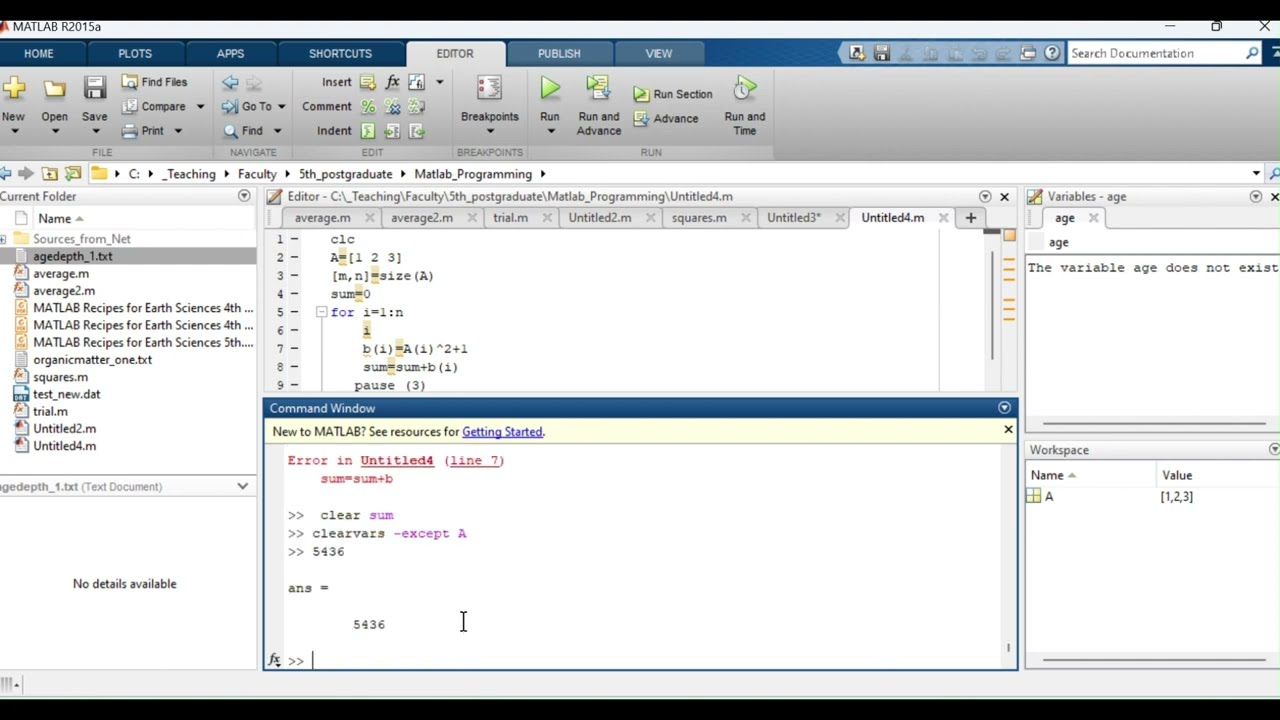Go up one folder level in the address bar
Image resolution: width=1280 pixels, height=720 pixels.
tap(49, 174)
